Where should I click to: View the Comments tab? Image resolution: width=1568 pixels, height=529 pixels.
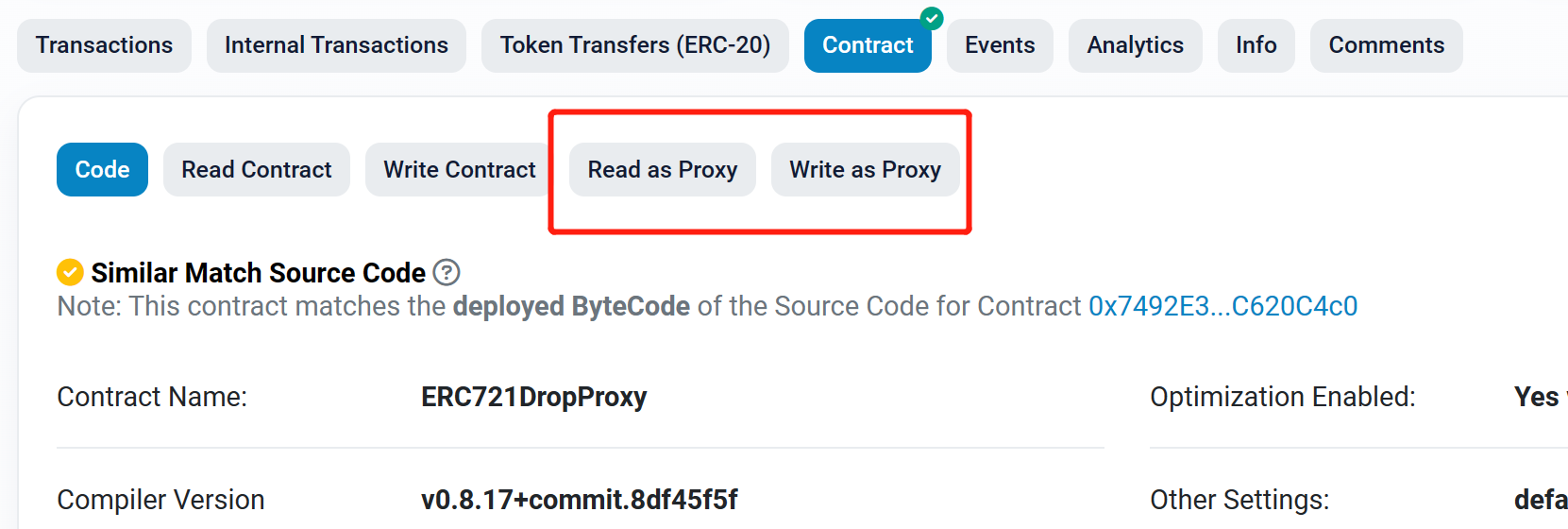coord(1386,45)
